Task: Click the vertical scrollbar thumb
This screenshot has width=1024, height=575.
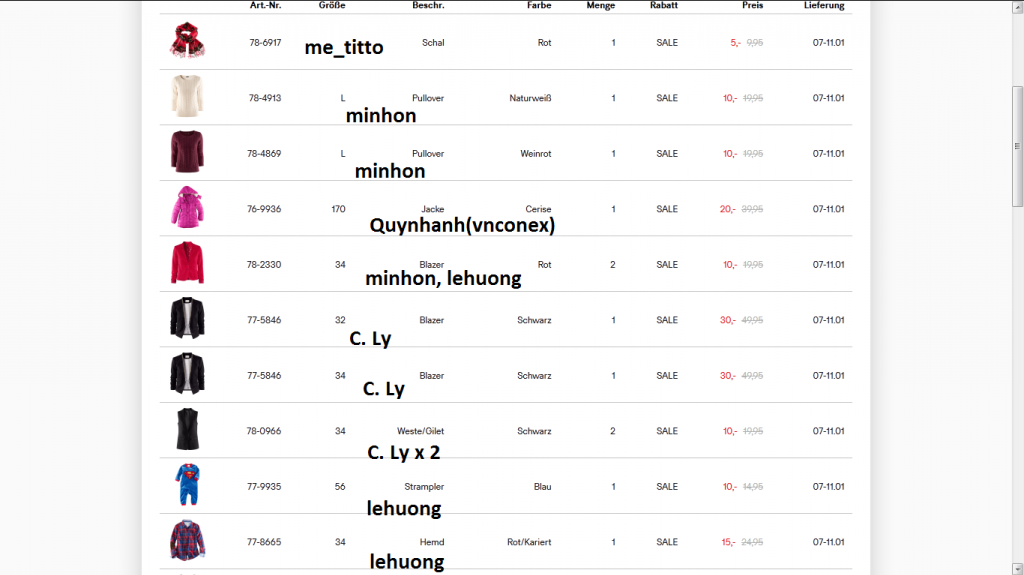Action: click(x=1017, y=145)
